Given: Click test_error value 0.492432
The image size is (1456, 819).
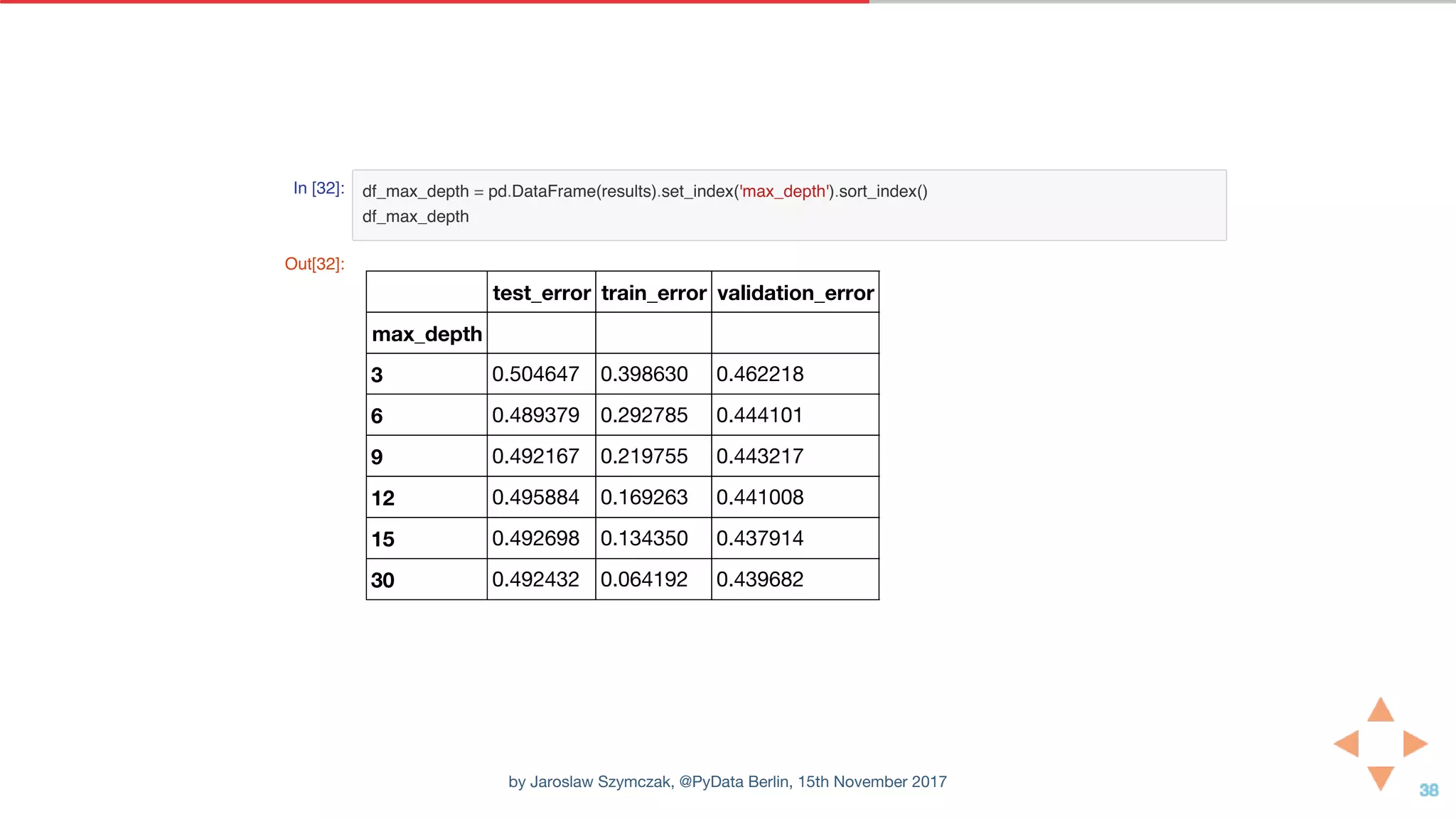Looking at the screenshot, I should tap(535, 579).
